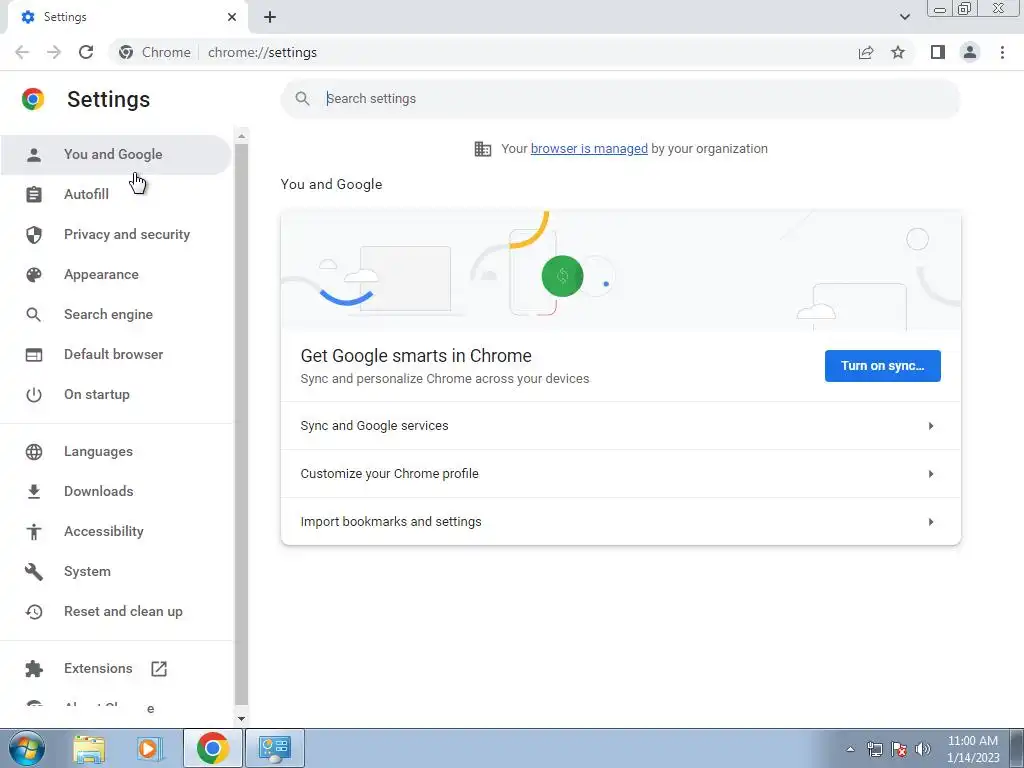Screen dimensions: 1024x768
Task: Expand Sync and Google services row
Action: coord(620,426)
